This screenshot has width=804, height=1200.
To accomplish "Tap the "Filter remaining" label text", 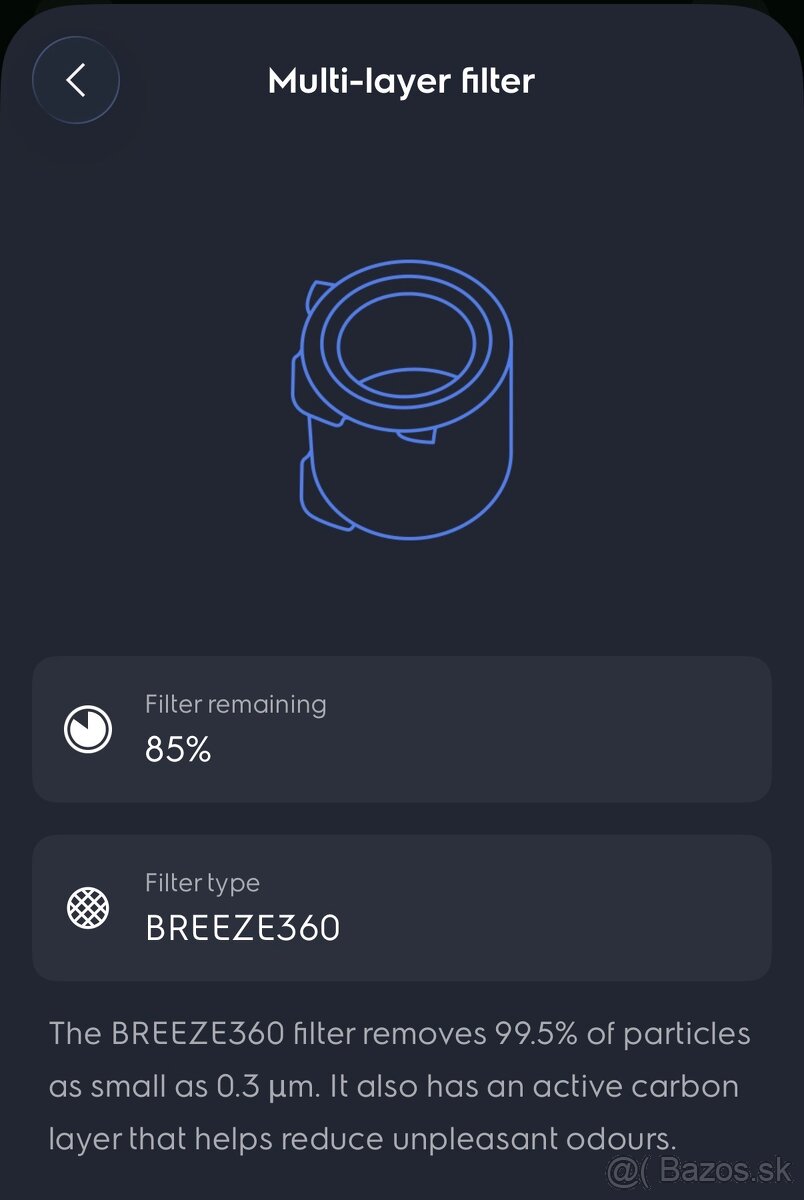I will [235, 704].
